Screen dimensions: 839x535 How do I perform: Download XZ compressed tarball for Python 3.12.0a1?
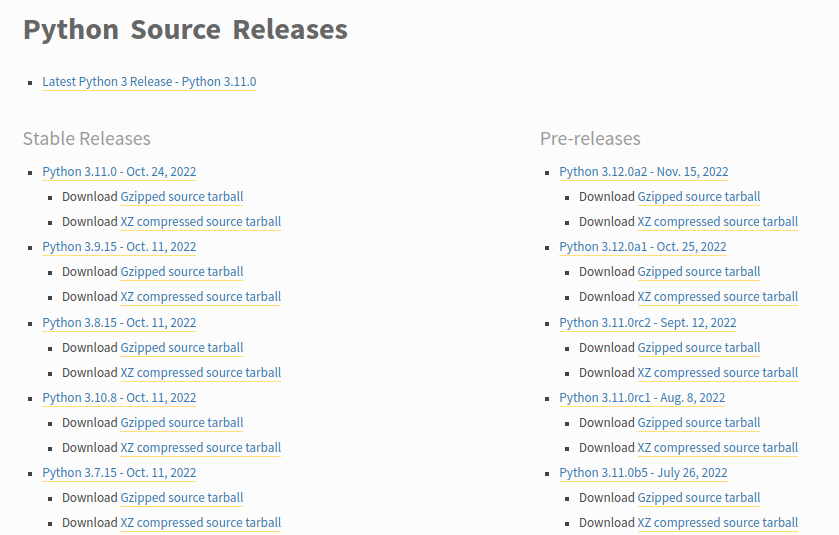pyautogui.click(x=718, y=297)
